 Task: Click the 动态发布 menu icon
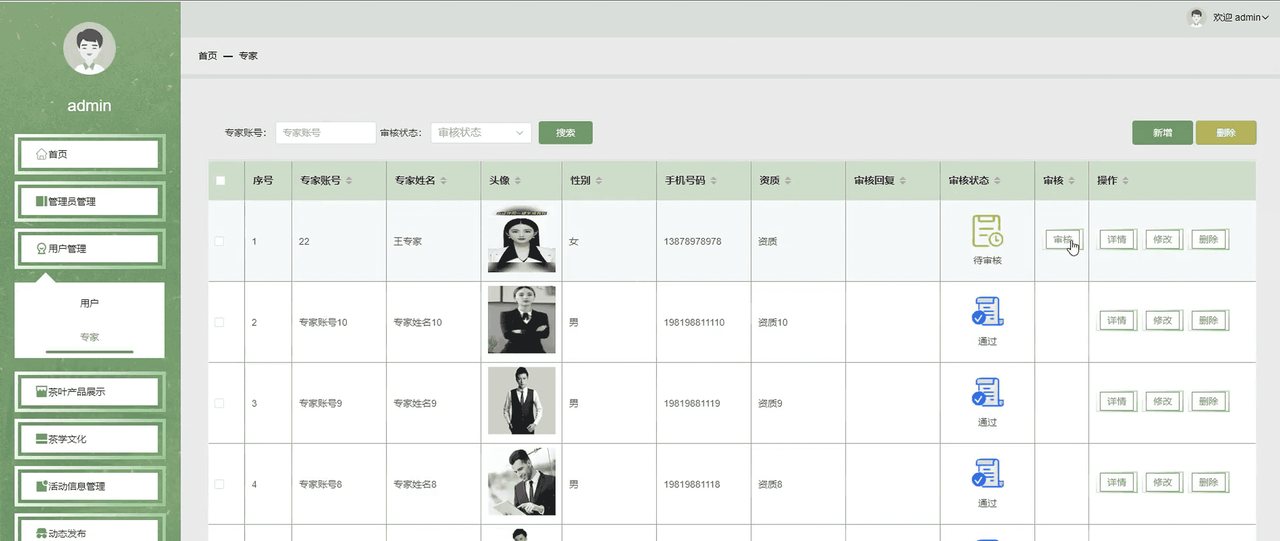pos(41,533)
